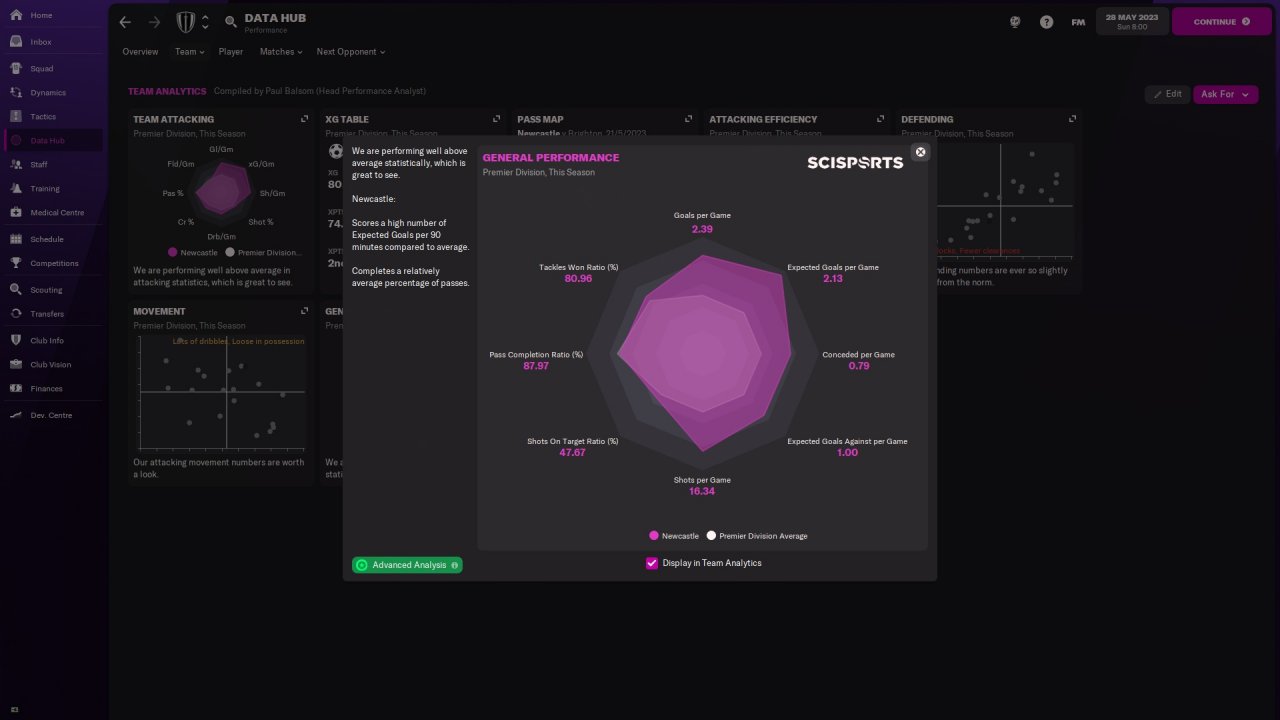
Task: Click the Expected Goals Against value 1.00
Action: click(x=847, y=453)
